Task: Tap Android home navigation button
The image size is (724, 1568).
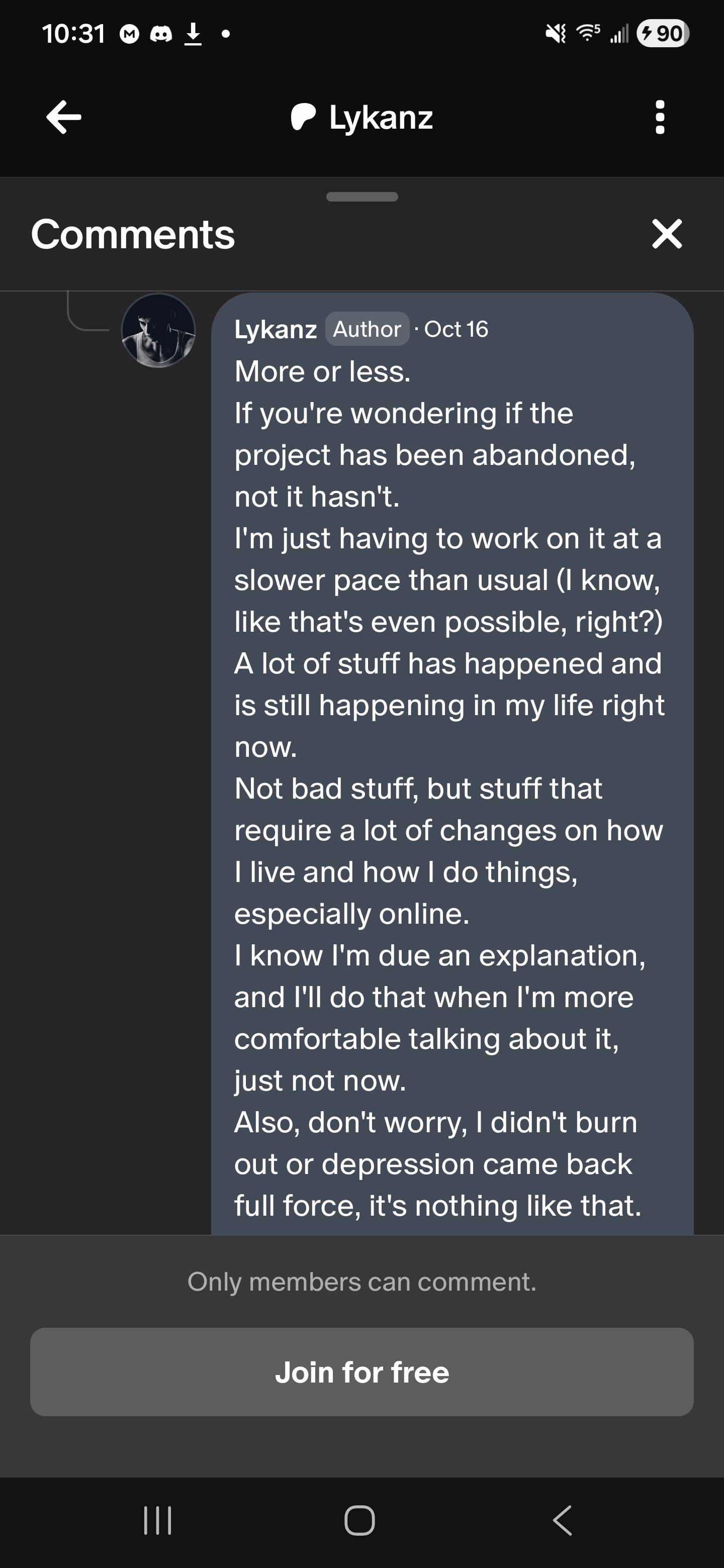Action: click(x=360, y=1521)
